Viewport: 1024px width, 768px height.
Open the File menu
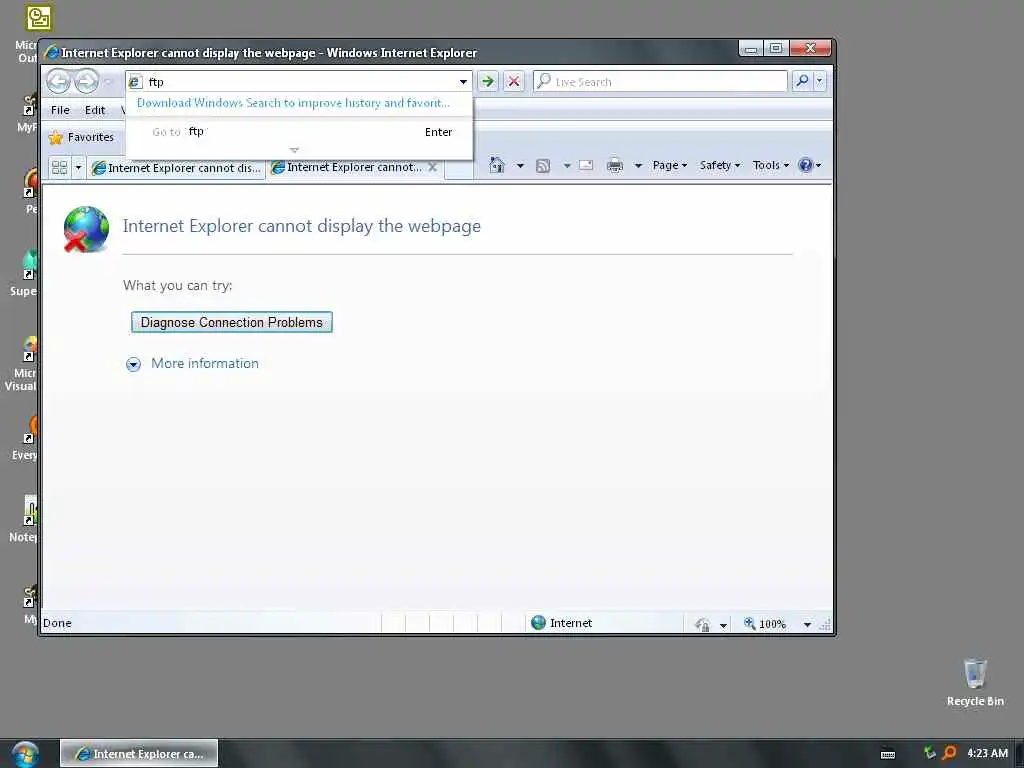(x=60, y=110)
